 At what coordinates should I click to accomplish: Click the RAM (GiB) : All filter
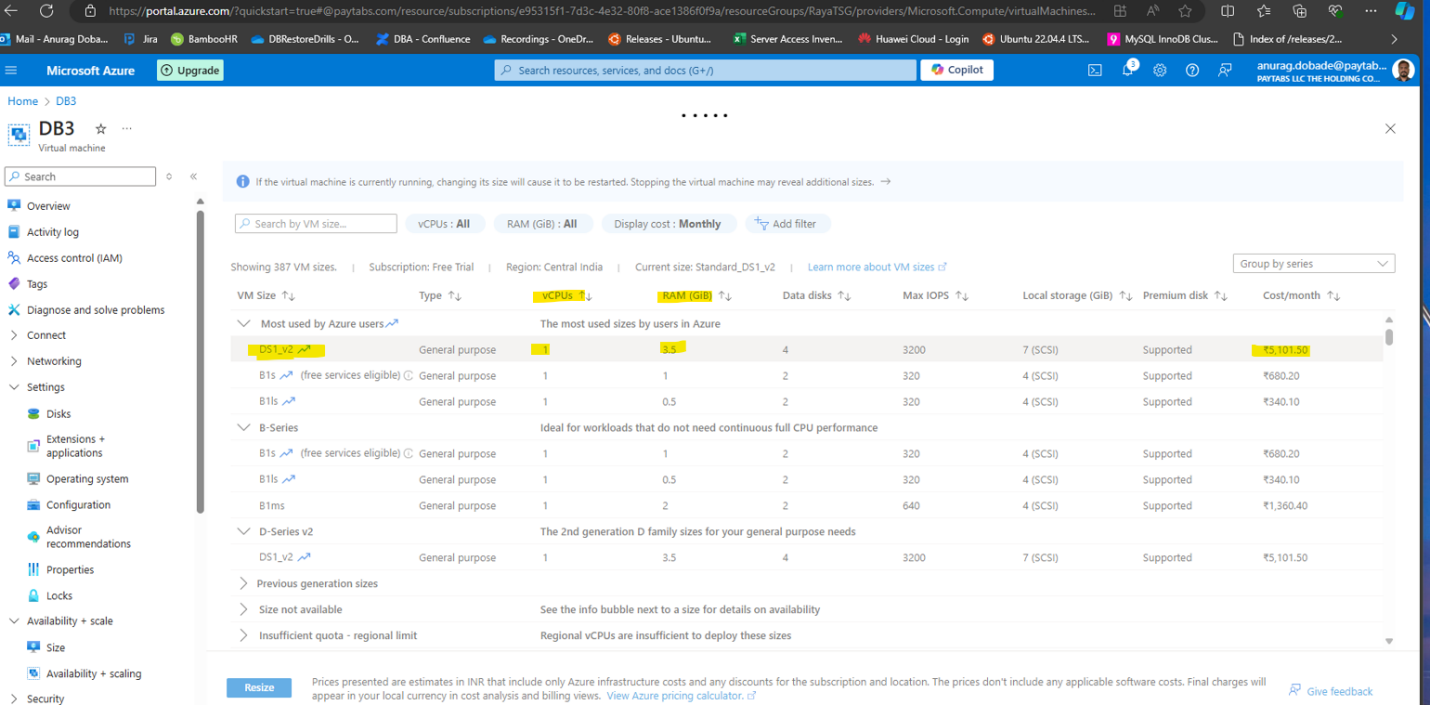(542, 224)
